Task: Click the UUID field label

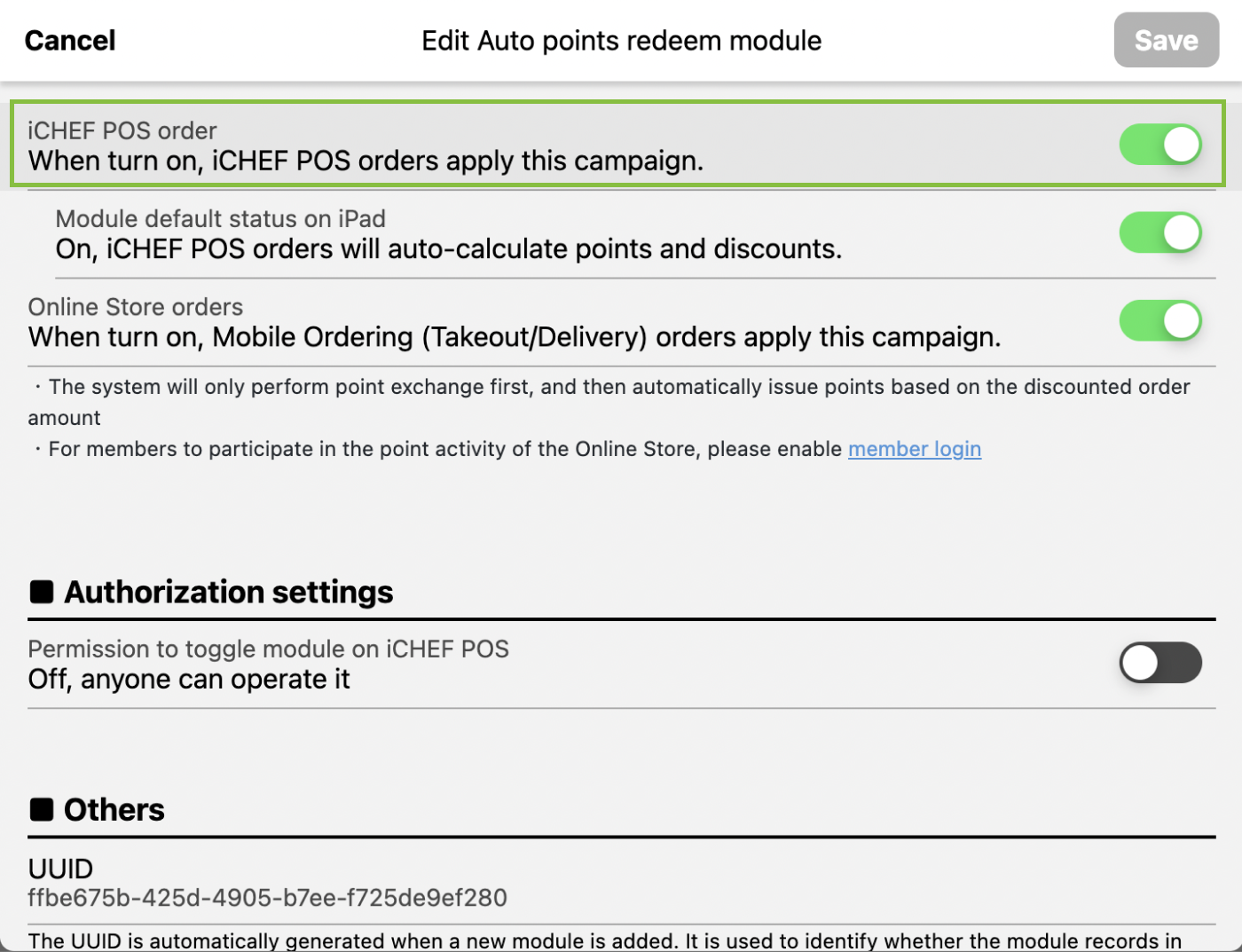Action: pos(60,868)
